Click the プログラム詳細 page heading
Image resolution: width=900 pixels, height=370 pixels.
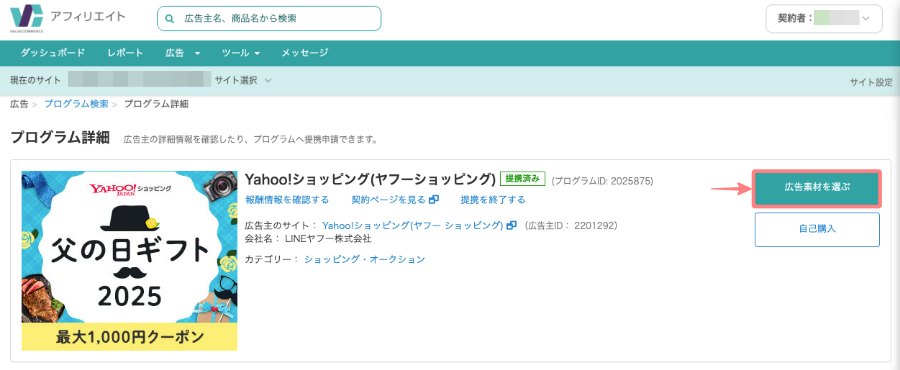pyautogui.click(x=60, y=138)
